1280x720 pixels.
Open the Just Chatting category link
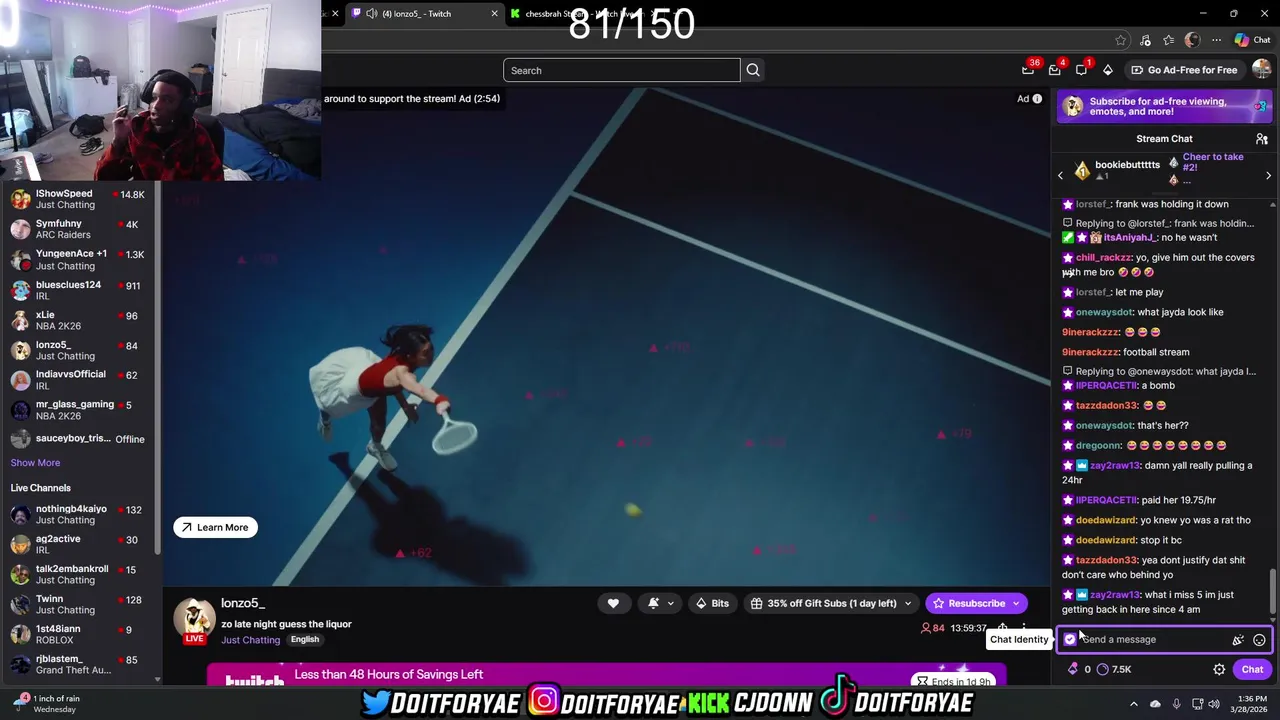coord(250,640)
